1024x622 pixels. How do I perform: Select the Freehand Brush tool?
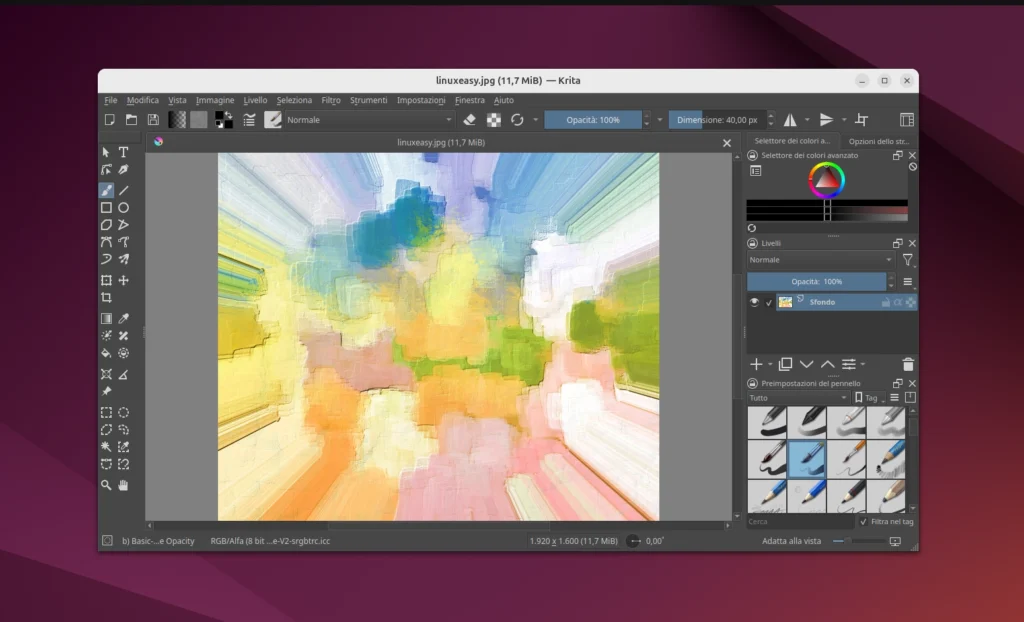click(x=106, y=188)
